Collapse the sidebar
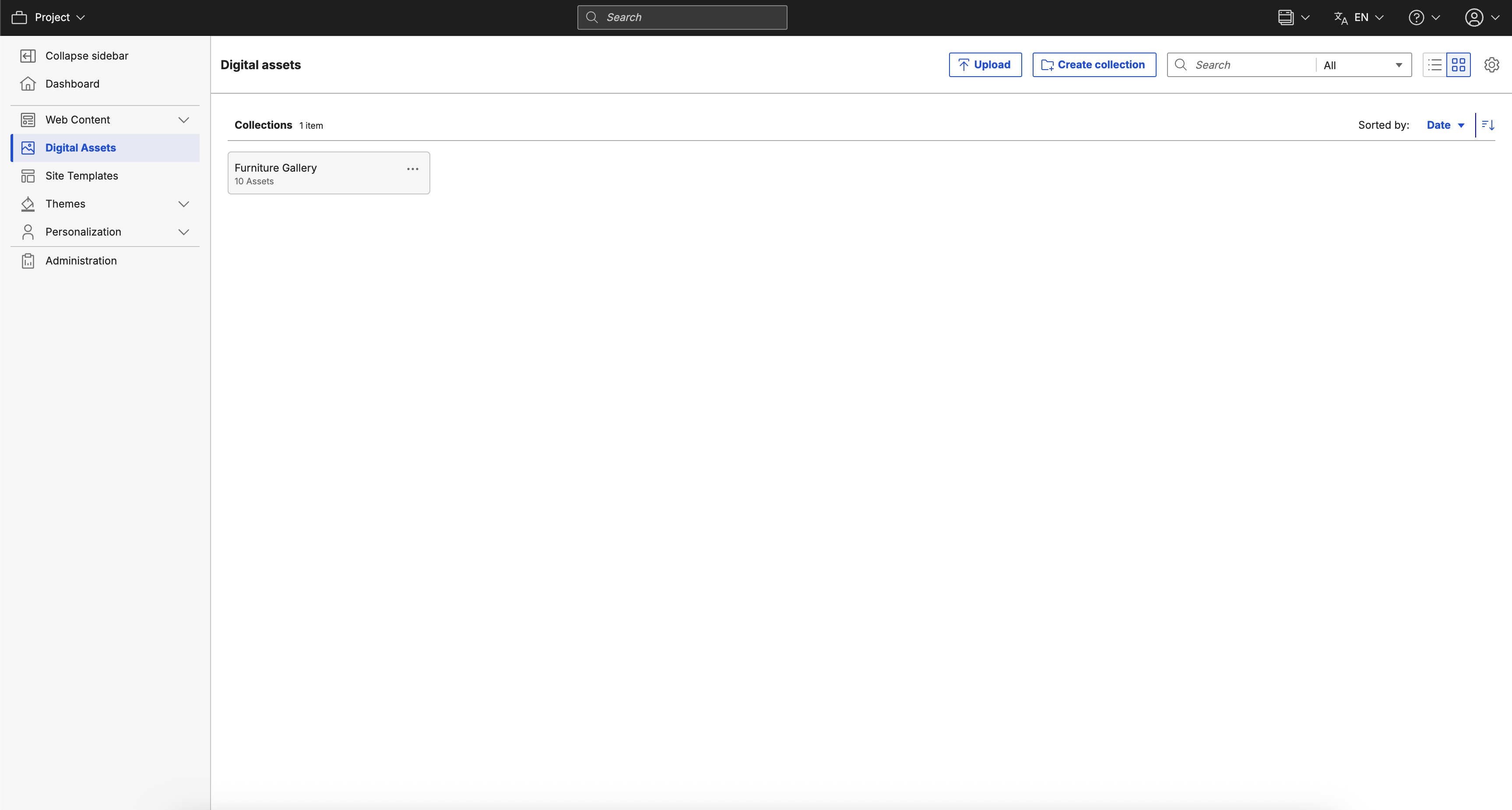Image resolution: width=1512 pixels, height=810 pixels. [86, 55]
